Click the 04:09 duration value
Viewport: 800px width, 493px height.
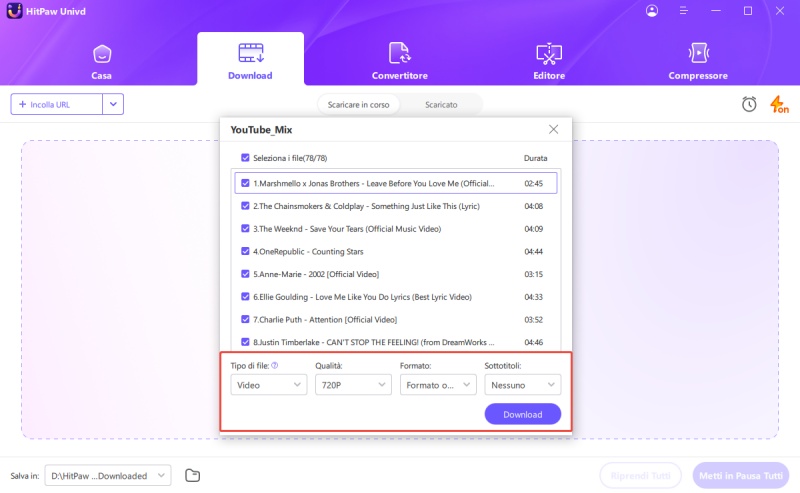pyautogui.click(x=533, y=229)
